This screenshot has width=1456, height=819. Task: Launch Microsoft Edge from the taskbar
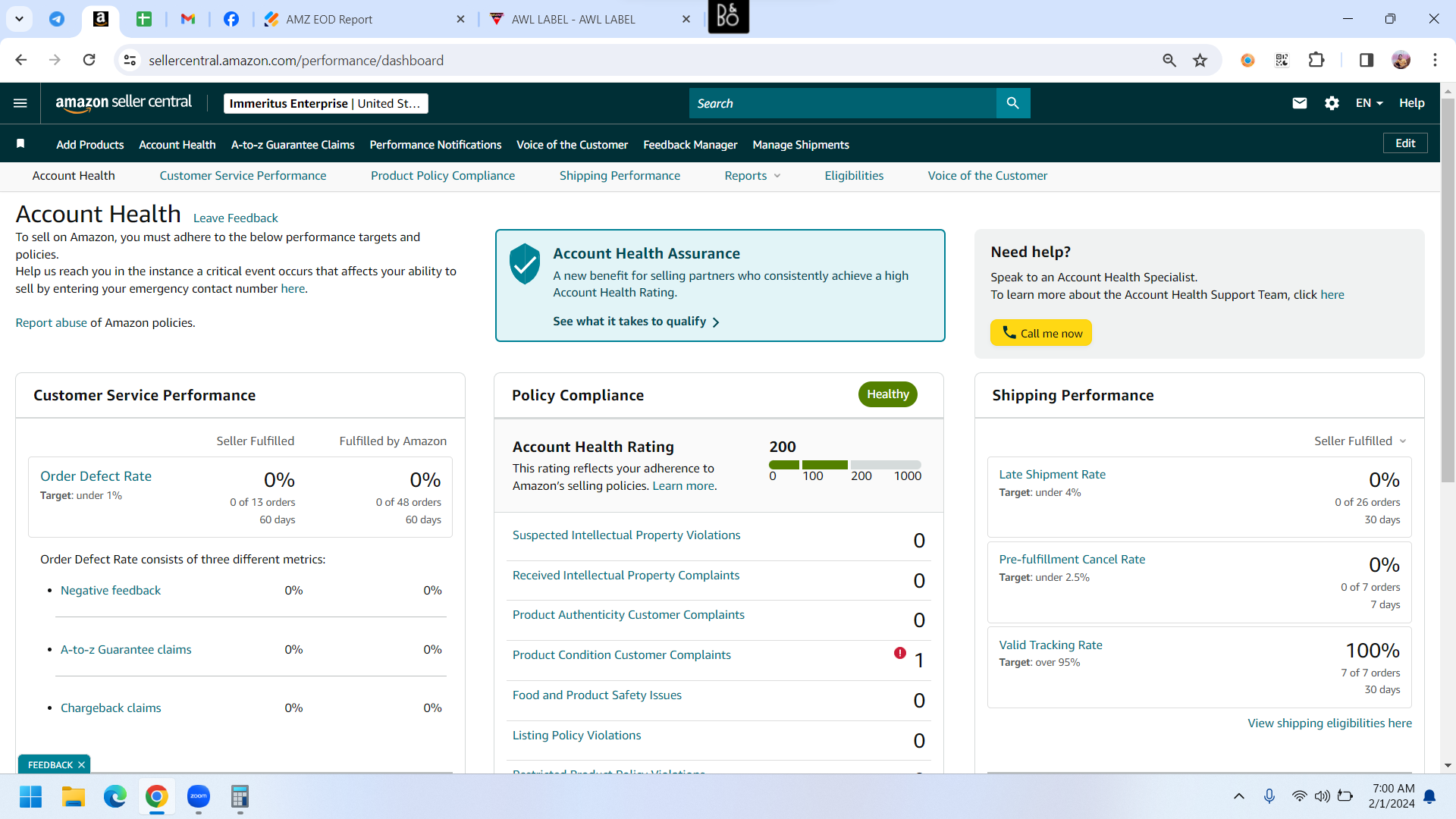(115, 796)
